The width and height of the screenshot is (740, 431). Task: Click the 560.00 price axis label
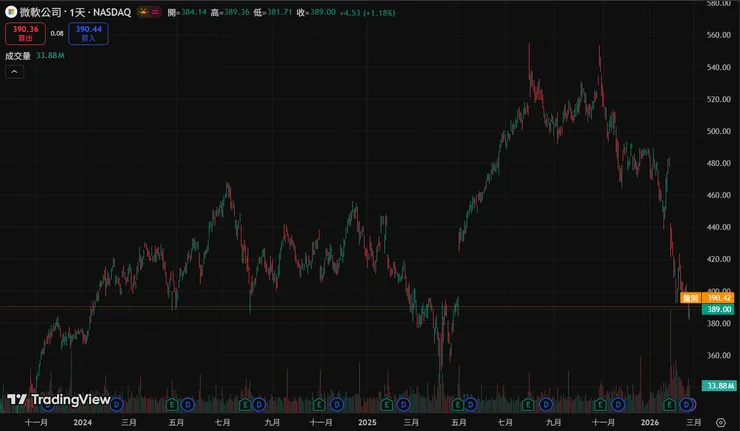[x=719, y=35]
